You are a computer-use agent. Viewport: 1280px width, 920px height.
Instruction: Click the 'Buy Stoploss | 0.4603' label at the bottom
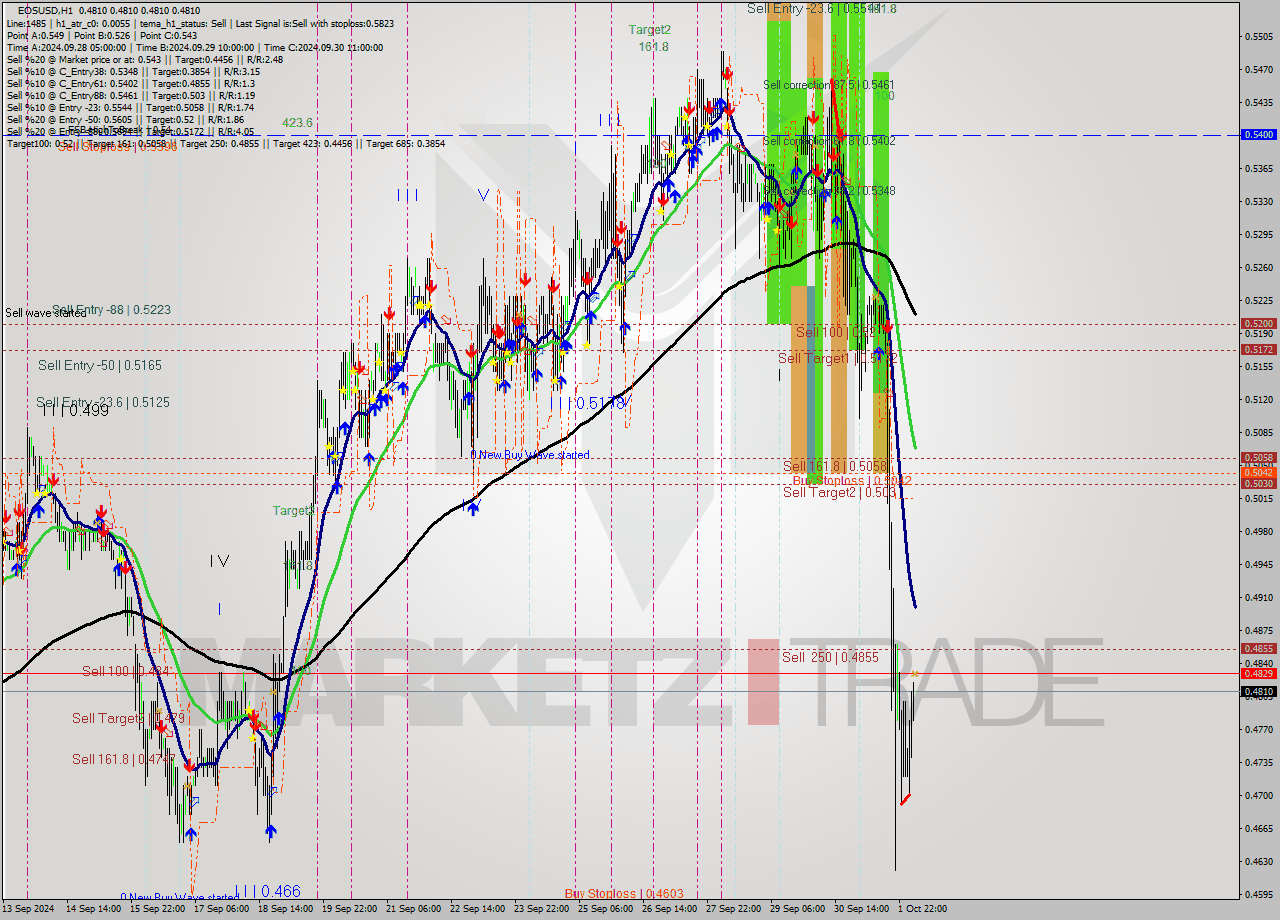[x=624, y=893]
